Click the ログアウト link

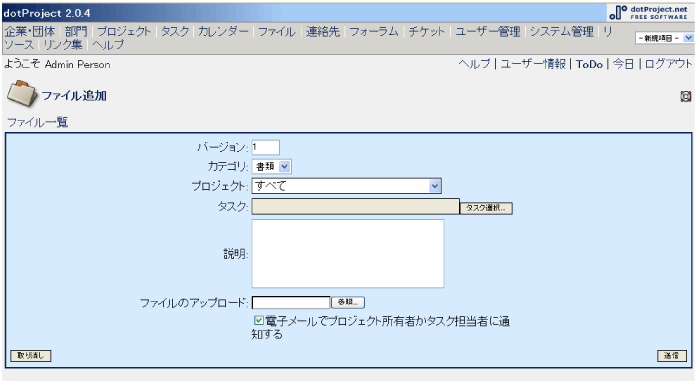pyautogui.click(x=668, y=64)
